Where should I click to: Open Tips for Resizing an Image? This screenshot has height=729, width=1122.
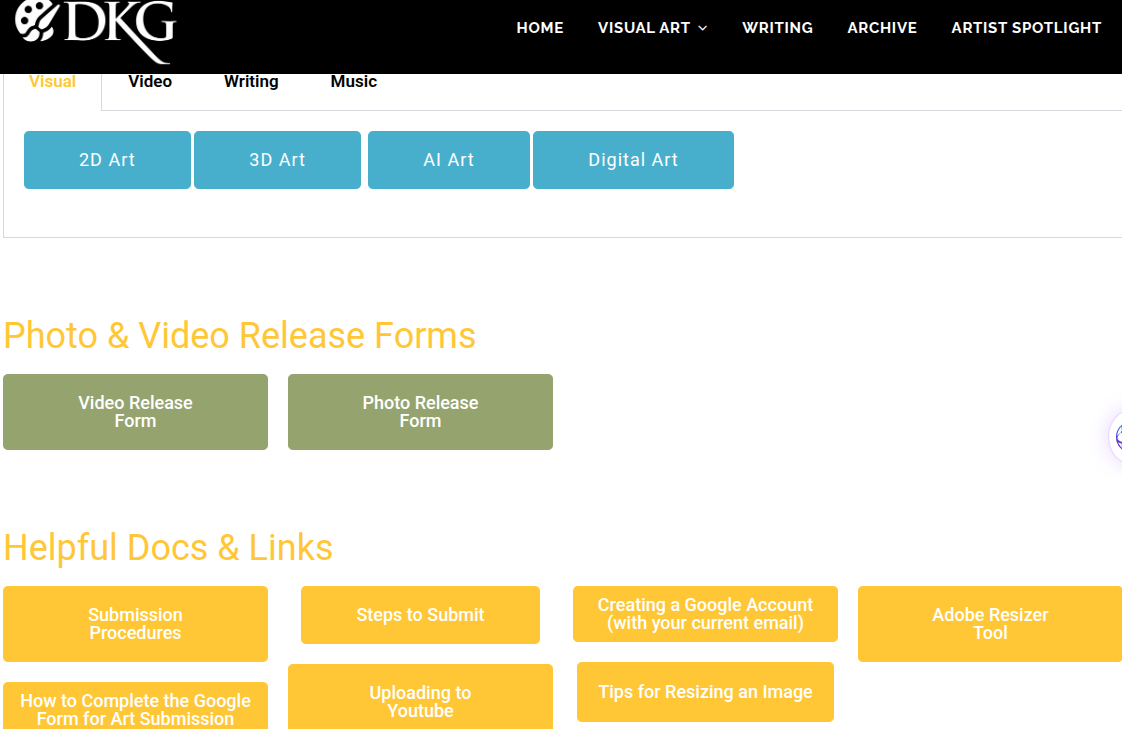pyautogui.click(x=705, y=692)
